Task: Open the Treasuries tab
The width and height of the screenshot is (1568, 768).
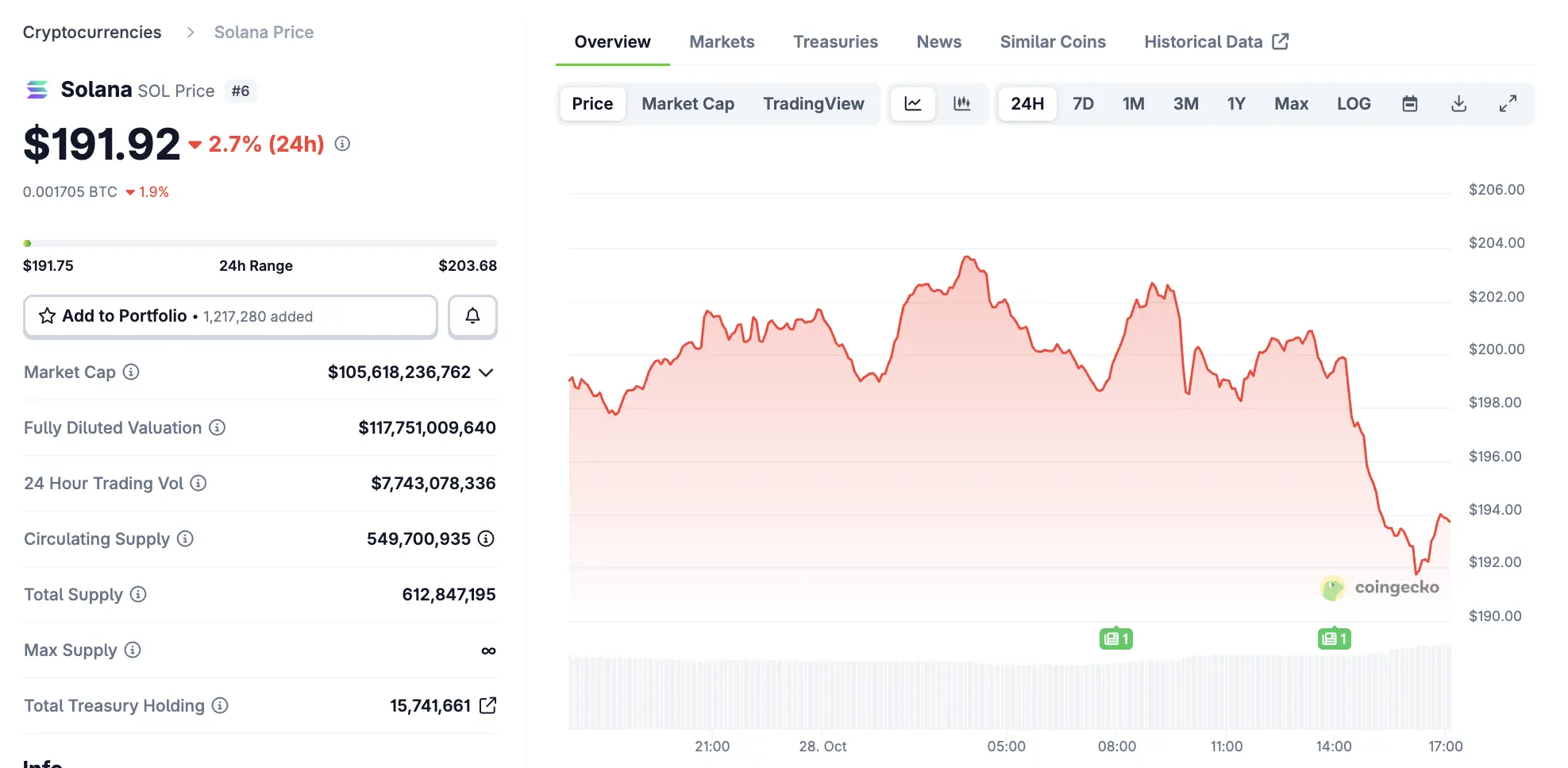Action: [835, 41]
